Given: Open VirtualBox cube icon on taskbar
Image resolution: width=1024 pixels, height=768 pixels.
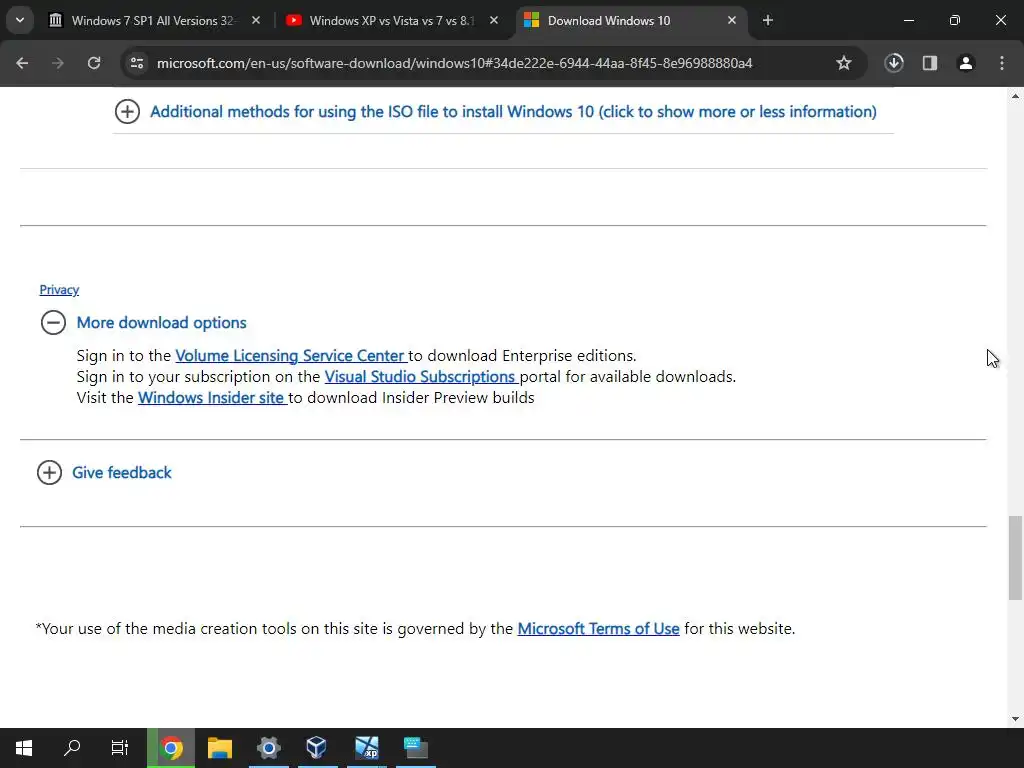Looking at the screenshot, I should pos(317,748).
